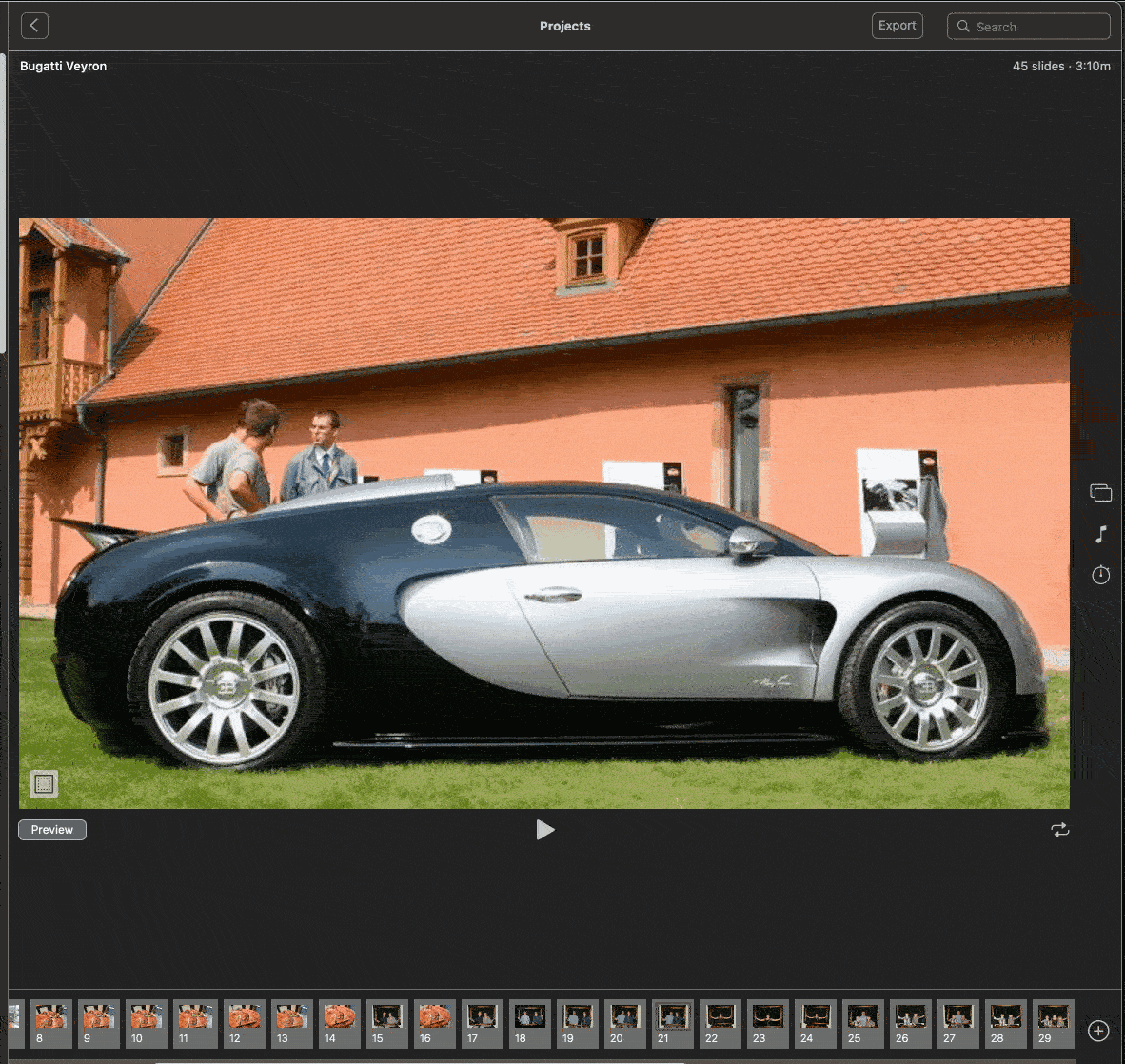This screenshot has height=1064, width=1125.
Task: Open the slideshow themes picker icon
Action: coord(1100,492)
